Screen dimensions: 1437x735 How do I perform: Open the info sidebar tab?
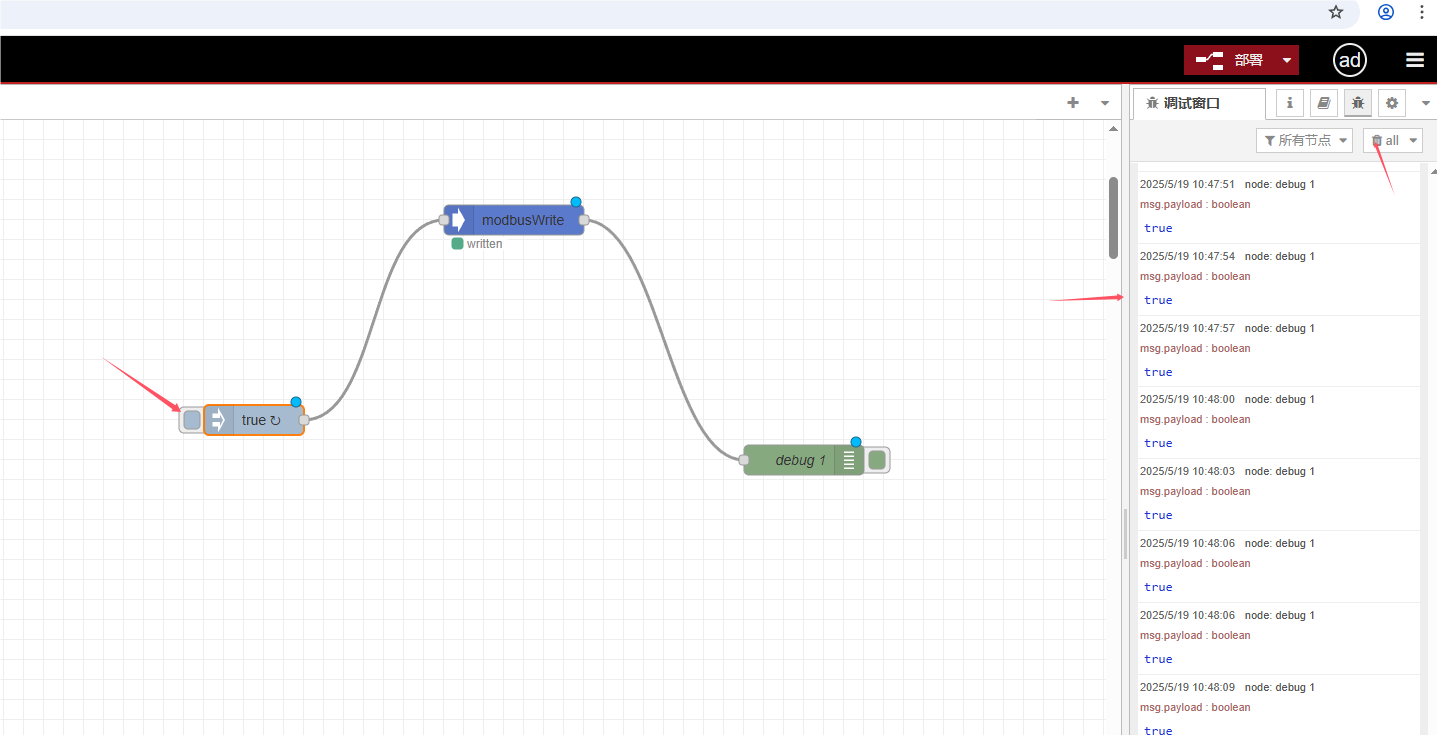1289,102
